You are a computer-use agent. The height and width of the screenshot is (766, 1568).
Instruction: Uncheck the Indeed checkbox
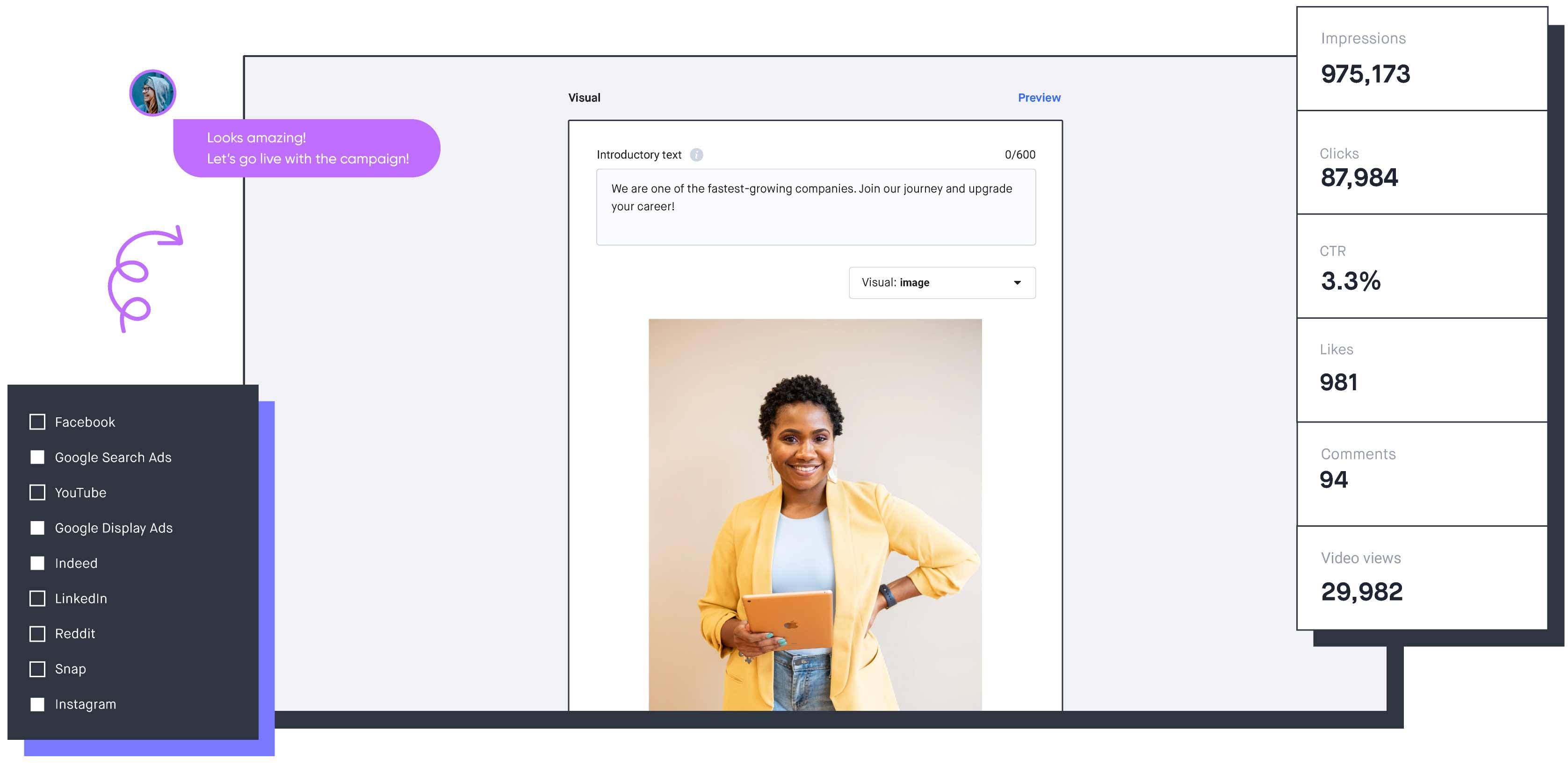point(37,563)
